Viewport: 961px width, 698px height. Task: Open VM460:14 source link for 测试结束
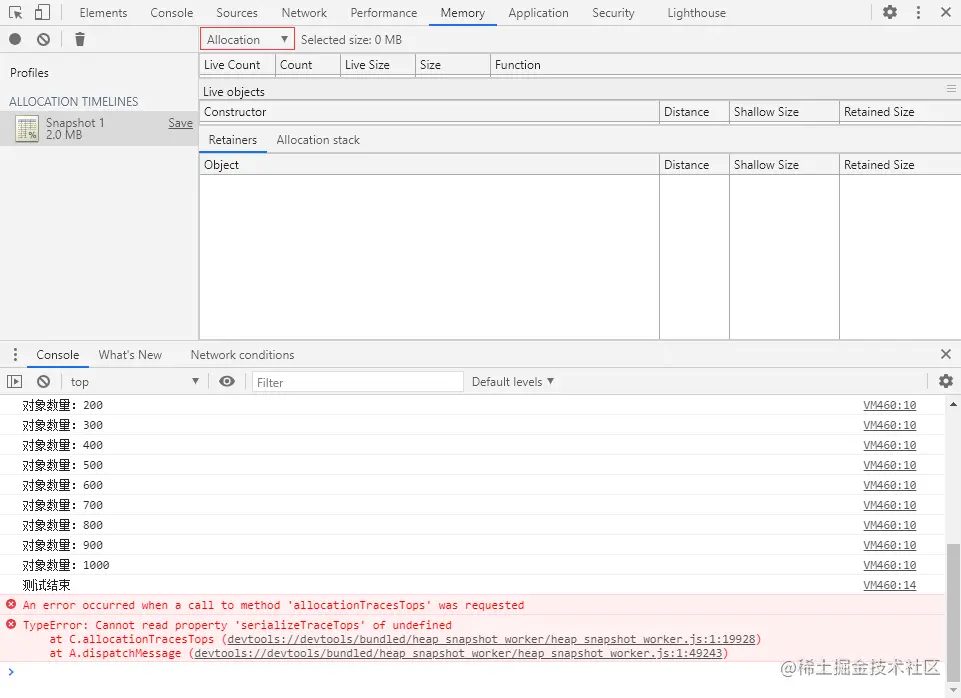(x=889, y=585)
